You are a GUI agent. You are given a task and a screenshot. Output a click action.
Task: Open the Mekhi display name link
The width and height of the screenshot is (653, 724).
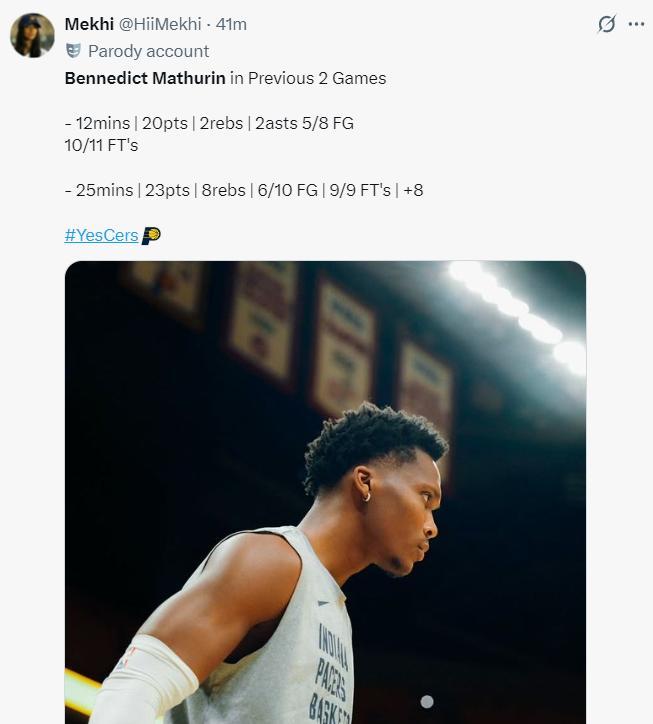(89, 24)
